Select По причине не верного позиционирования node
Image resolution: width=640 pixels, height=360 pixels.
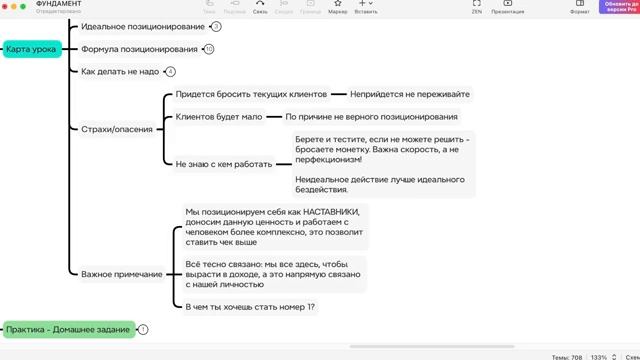click(x=371, y=117)
